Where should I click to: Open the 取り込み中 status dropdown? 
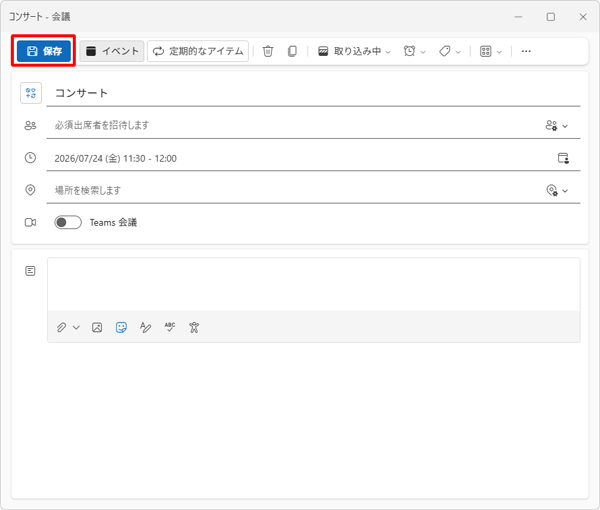click(354, 51)
